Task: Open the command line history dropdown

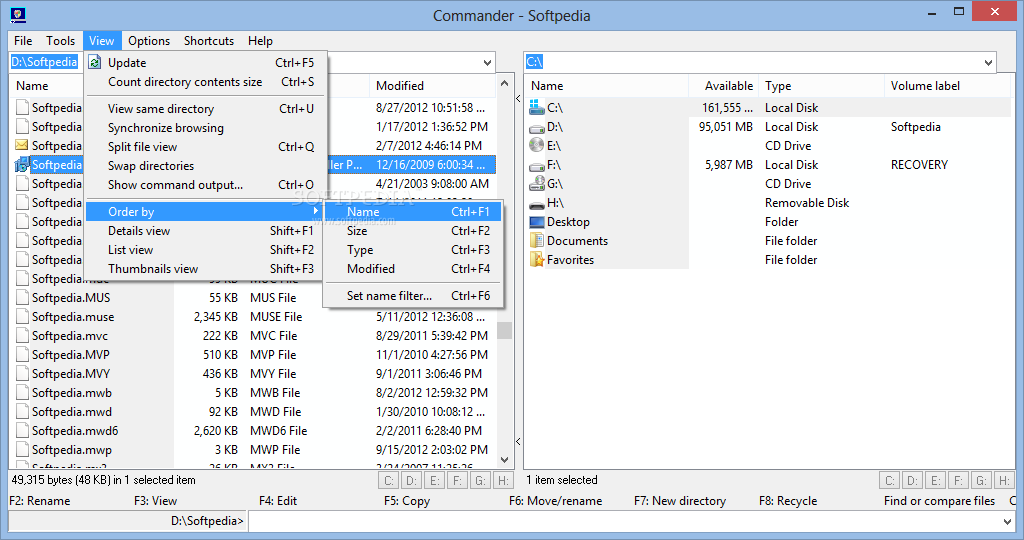Action: click(1006, 521)
